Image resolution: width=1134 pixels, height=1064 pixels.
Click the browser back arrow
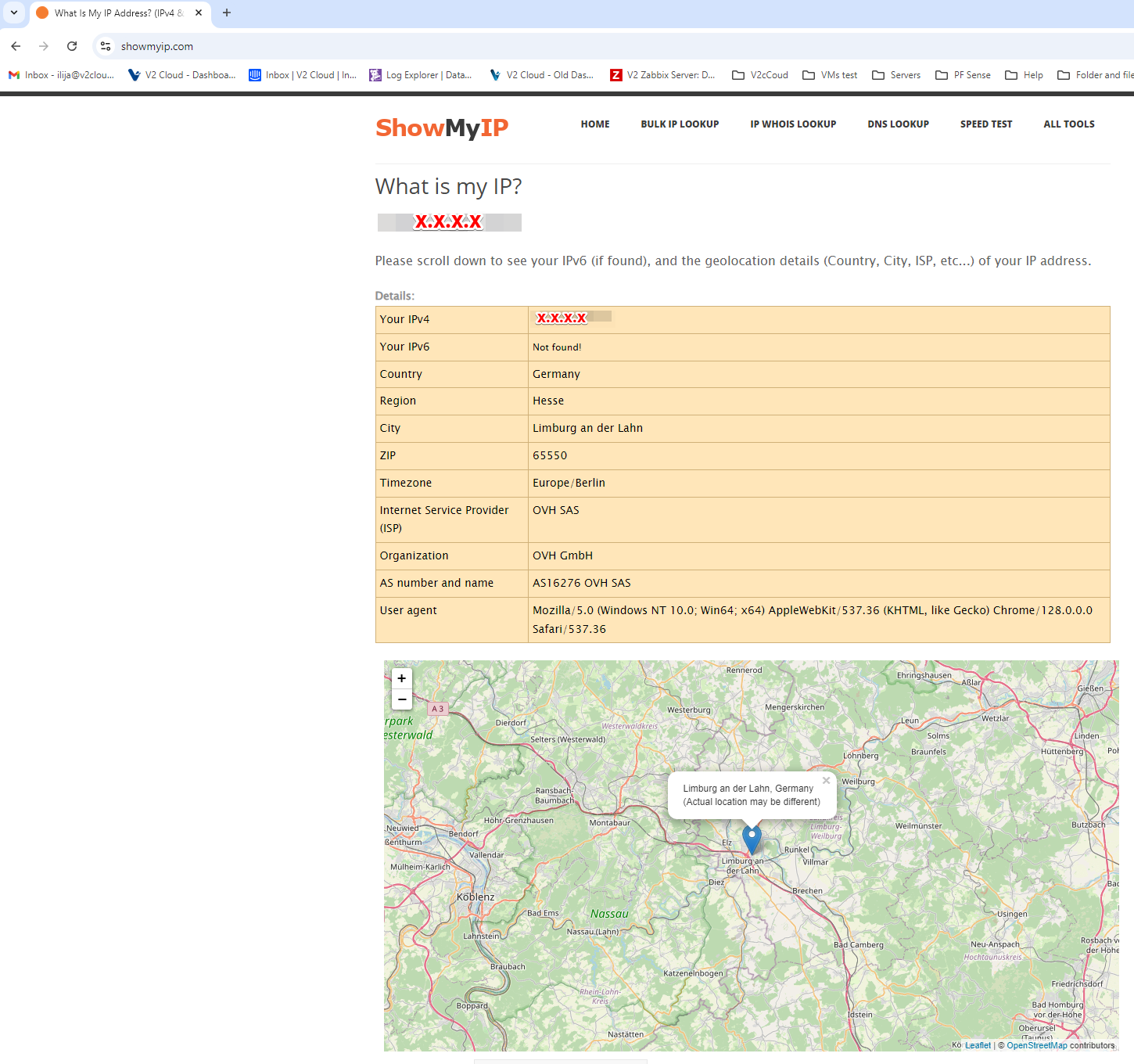tap(16, 46)
